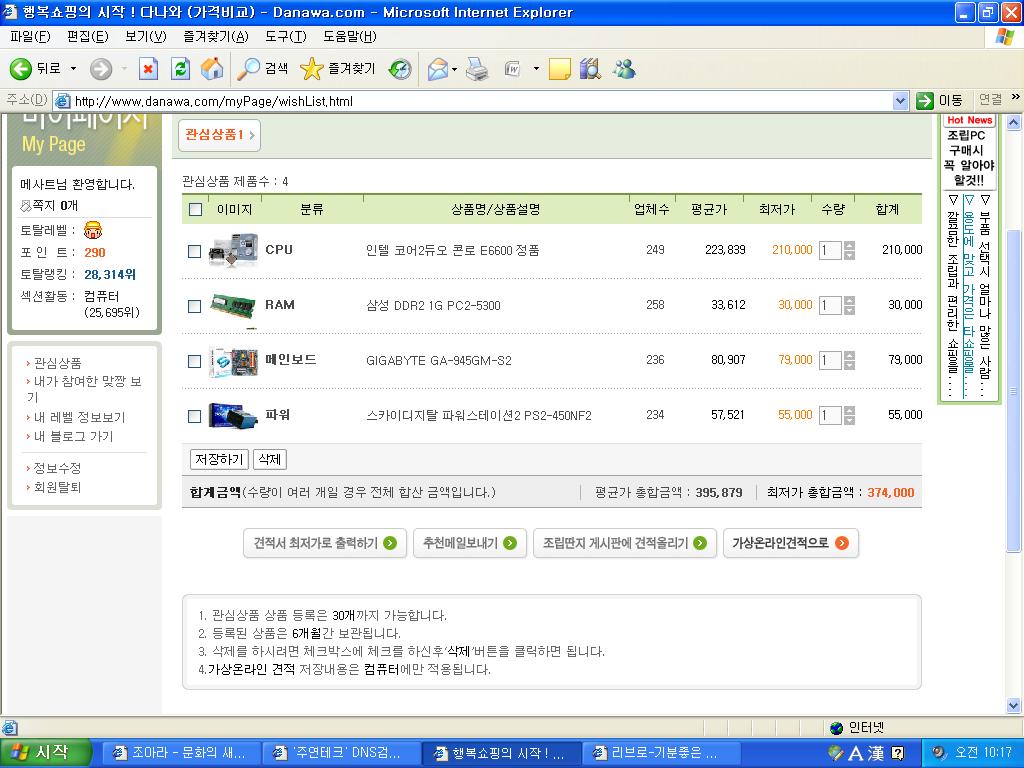The width and height of the screenshot is (1024, 768).
Task: Click the 漢 Hanja conversion tray icon
Action: click(x=876, y=753)
